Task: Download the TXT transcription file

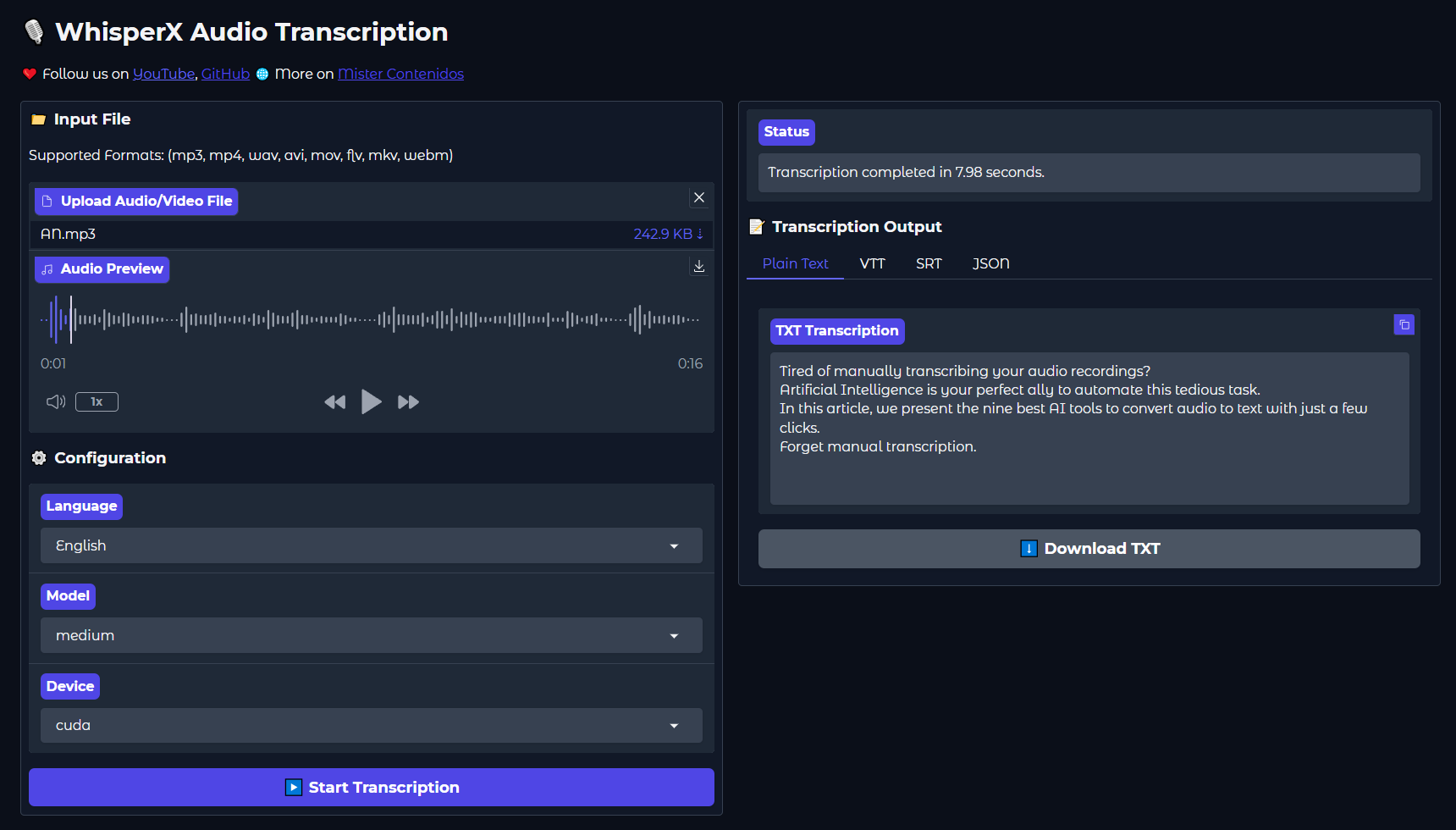Action: (x=1089, y=549)
